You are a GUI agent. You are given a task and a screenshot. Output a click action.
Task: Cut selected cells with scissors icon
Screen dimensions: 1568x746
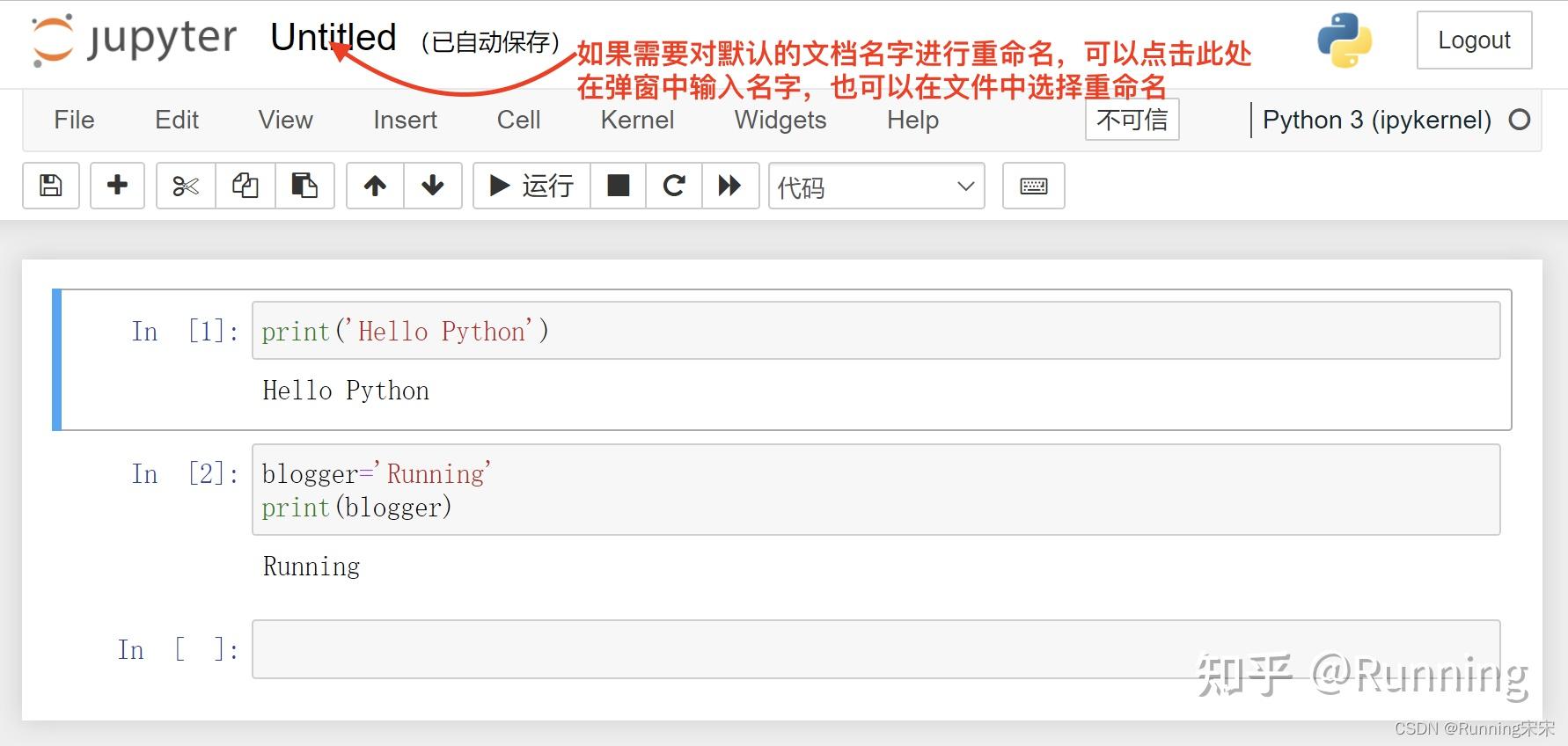[186, 186]
